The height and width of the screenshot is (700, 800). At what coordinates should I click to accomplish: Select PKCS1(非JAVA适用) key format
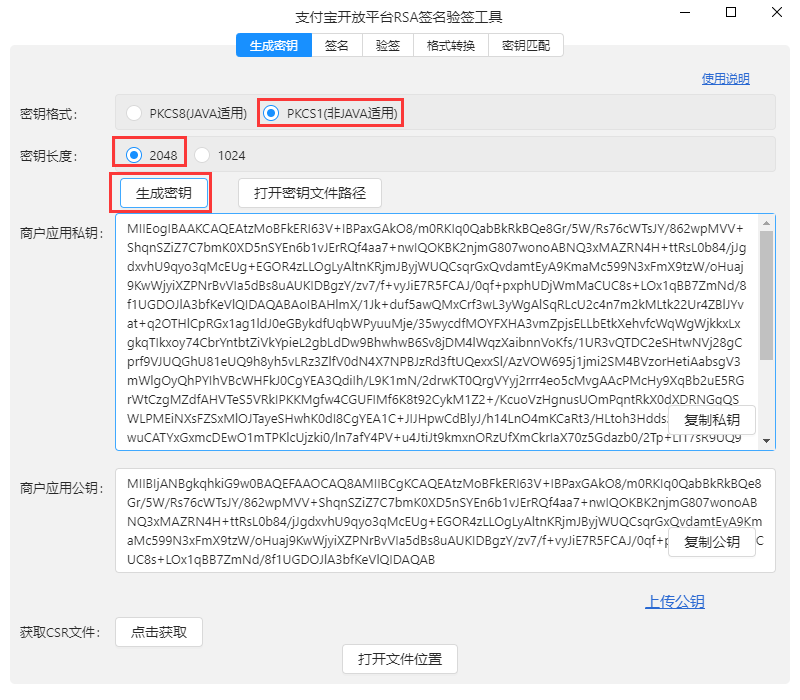[x=330, y=113]
